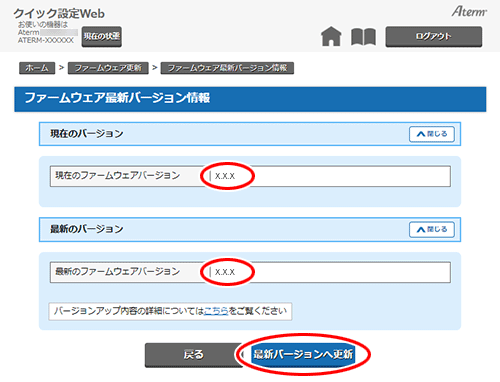Select the ホーム breadcrumb
This screenshot has width=500, height=382.
[x=37, y=68]
